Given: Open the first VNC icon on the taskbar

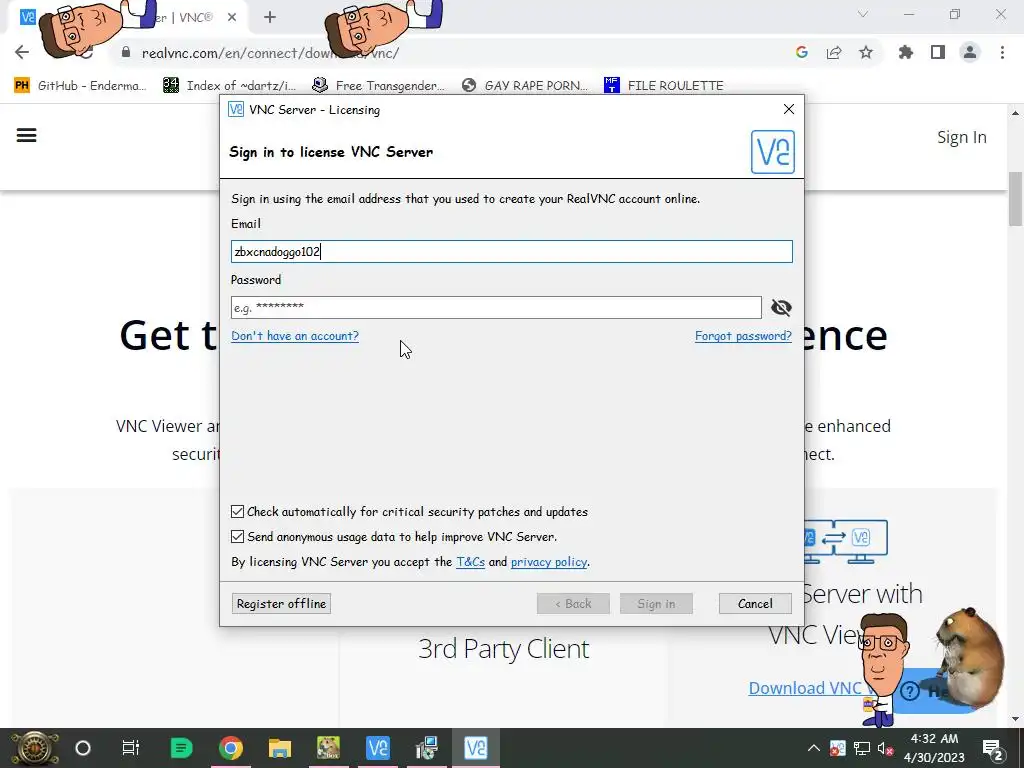Looking at the screenshot, I should pos(377,748).
